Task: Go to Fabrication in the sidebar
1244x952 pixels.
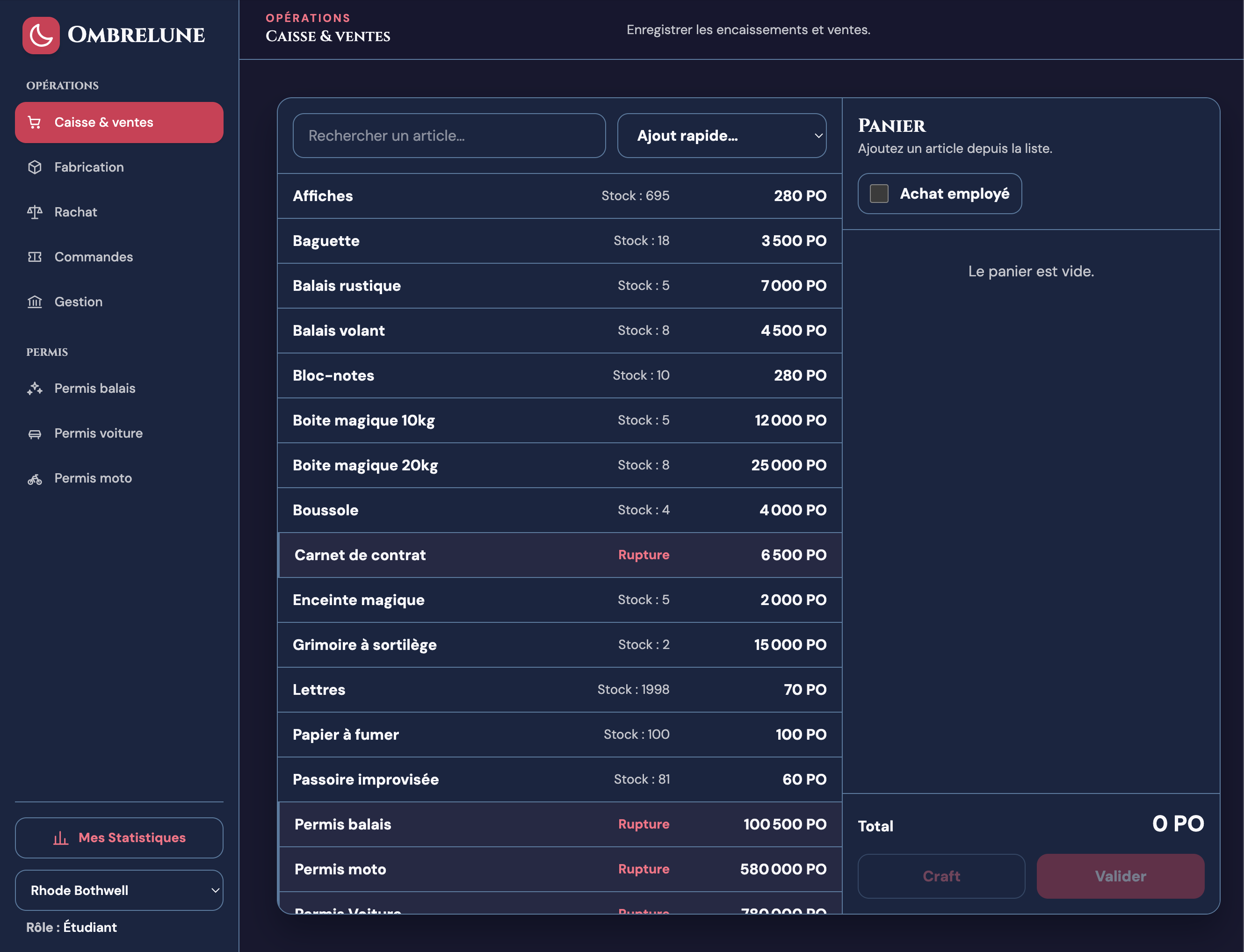Action: tap(119, 167)
